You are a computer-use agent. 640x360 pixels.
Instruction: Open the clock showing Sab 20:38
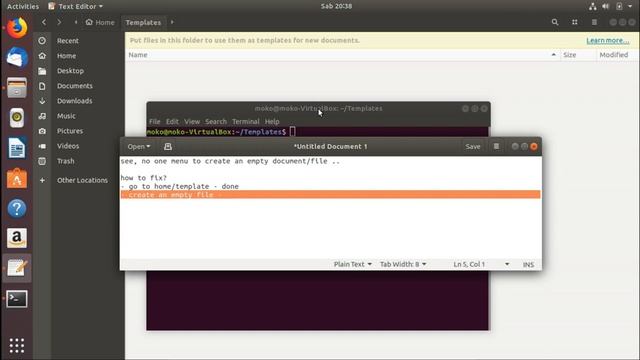[336, 6]
